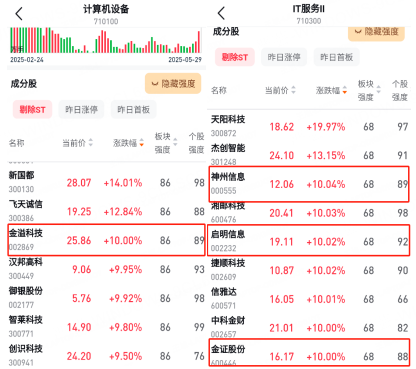Screen dimensions: 416x369
Task: Select 昨日涨停 chip in right panel
Action: [x=284, y=57]
